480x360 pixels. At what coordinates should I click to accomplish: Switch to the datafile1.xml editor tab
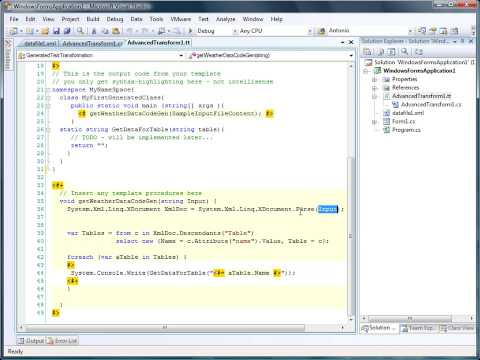pos(40,43)
